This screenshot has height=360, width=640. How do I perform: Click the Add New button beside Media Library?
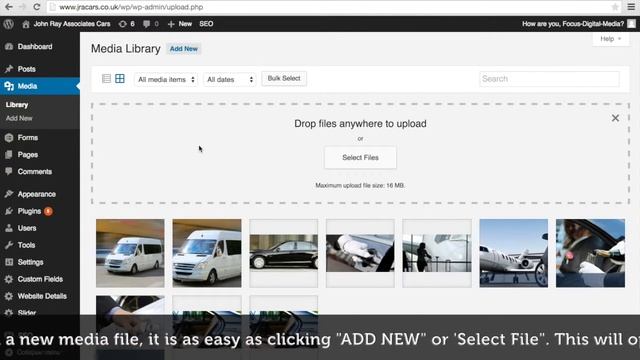pos(184,49)
